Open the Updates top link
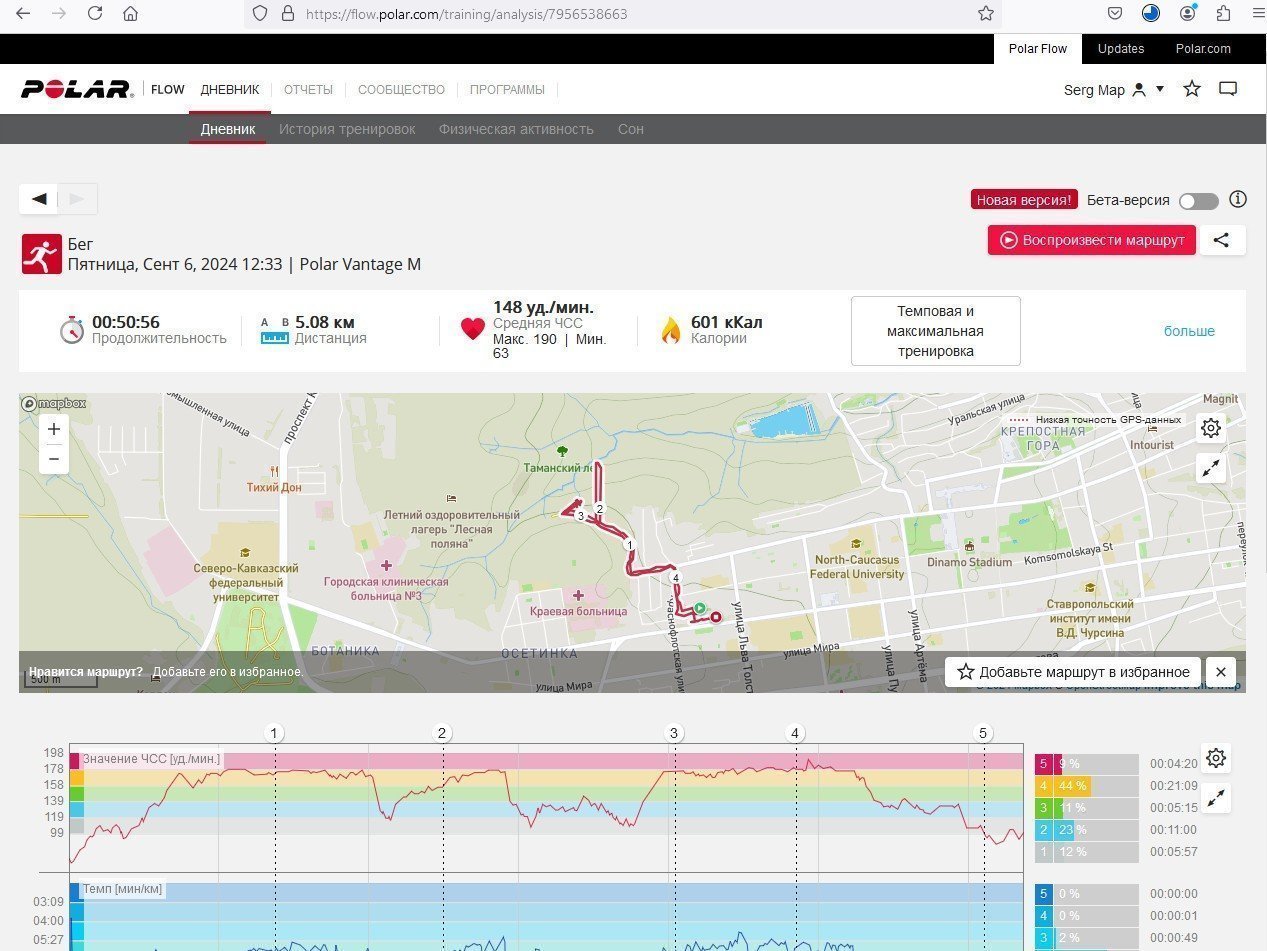Screen dimensions: 1267x951 [x=1121, y=48]
